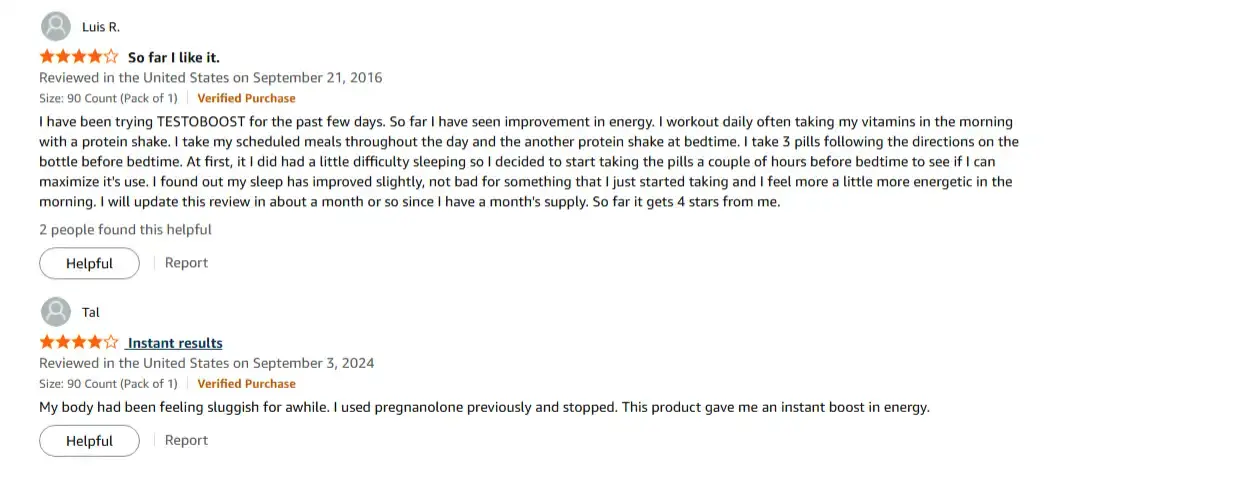Screen dimensions: 1240x477
Task: Click 'Size: 90 Count' on Luis R.'s review
Action: point(108,98)
